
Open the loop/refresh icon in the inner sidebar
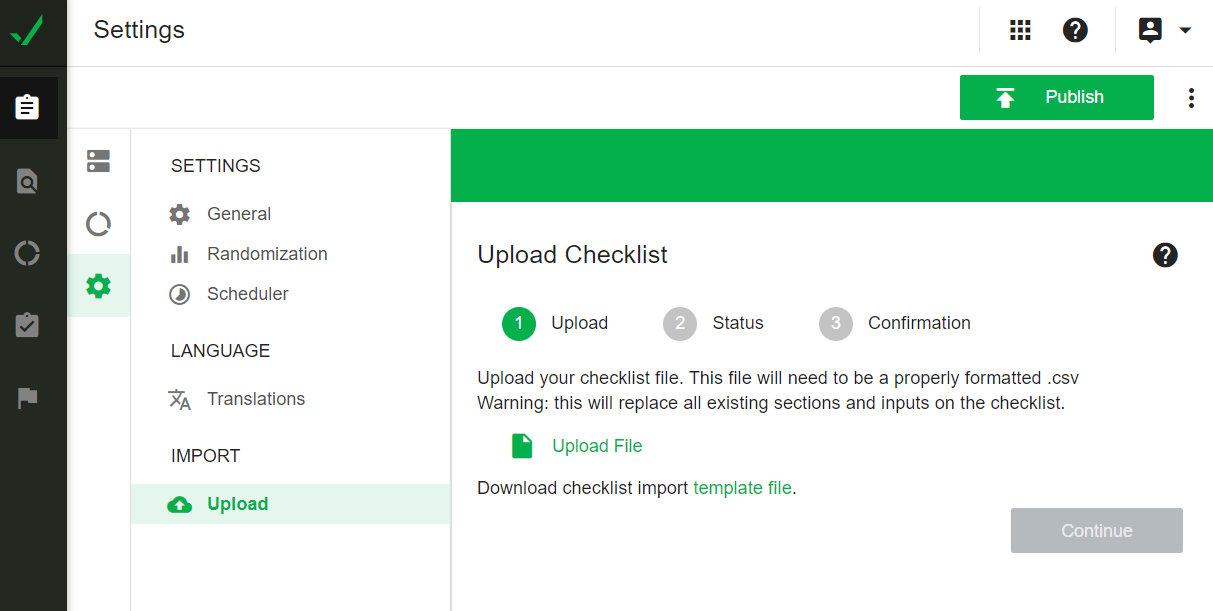(98, 223)
